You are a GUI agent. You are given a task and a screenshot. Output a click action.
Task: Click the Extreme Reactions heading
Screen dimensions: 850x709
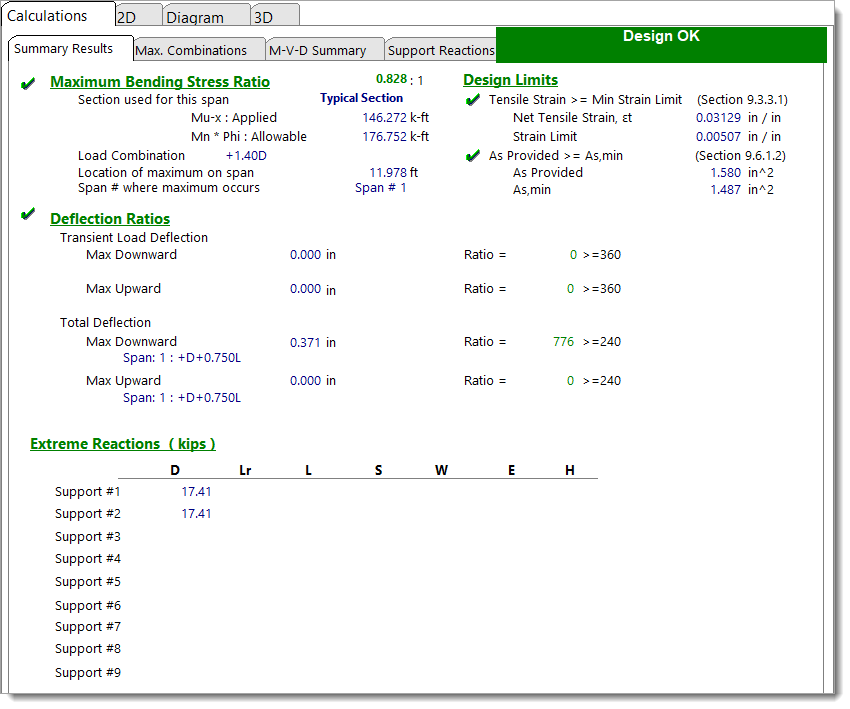[x=123, y=444]
